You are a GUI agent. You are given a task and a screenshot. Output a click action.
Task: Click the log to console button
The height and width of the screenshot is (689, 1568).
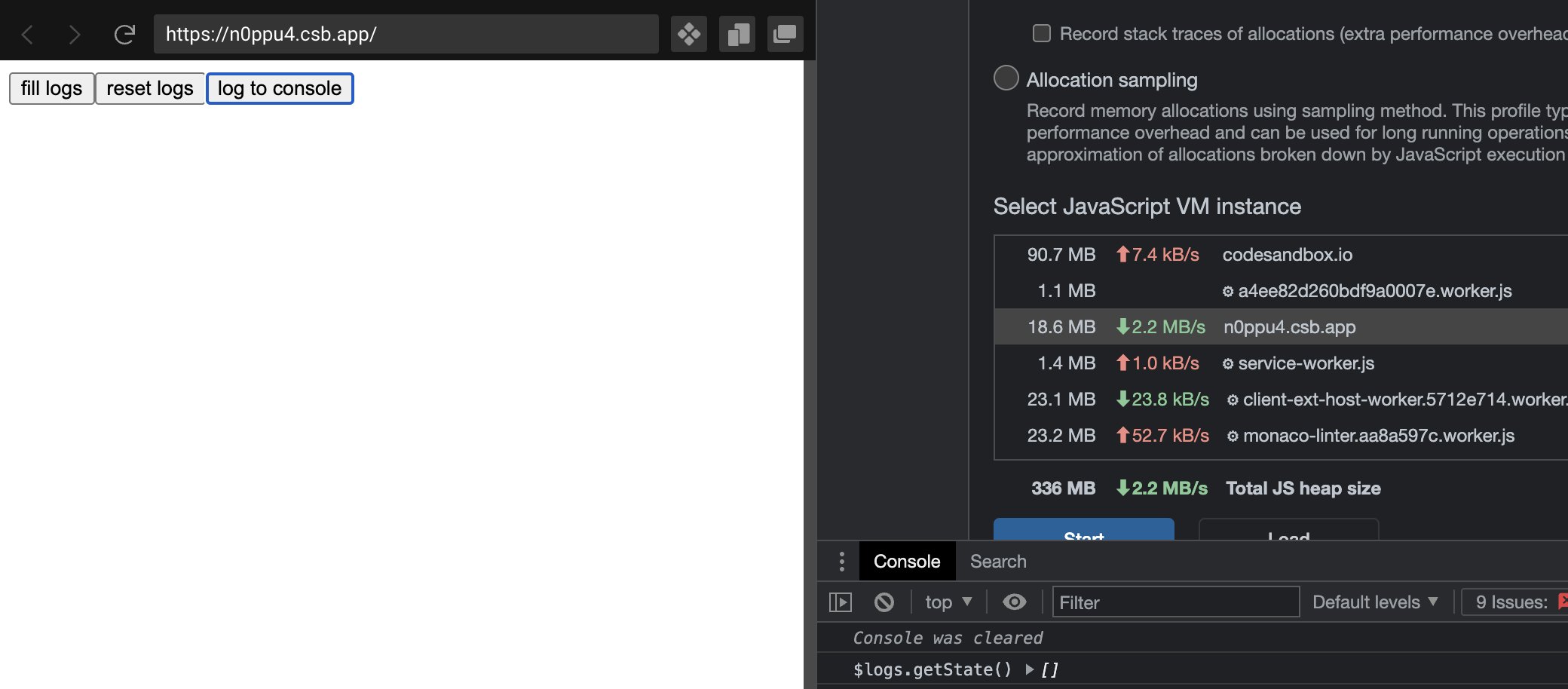(x=280, y=88)
